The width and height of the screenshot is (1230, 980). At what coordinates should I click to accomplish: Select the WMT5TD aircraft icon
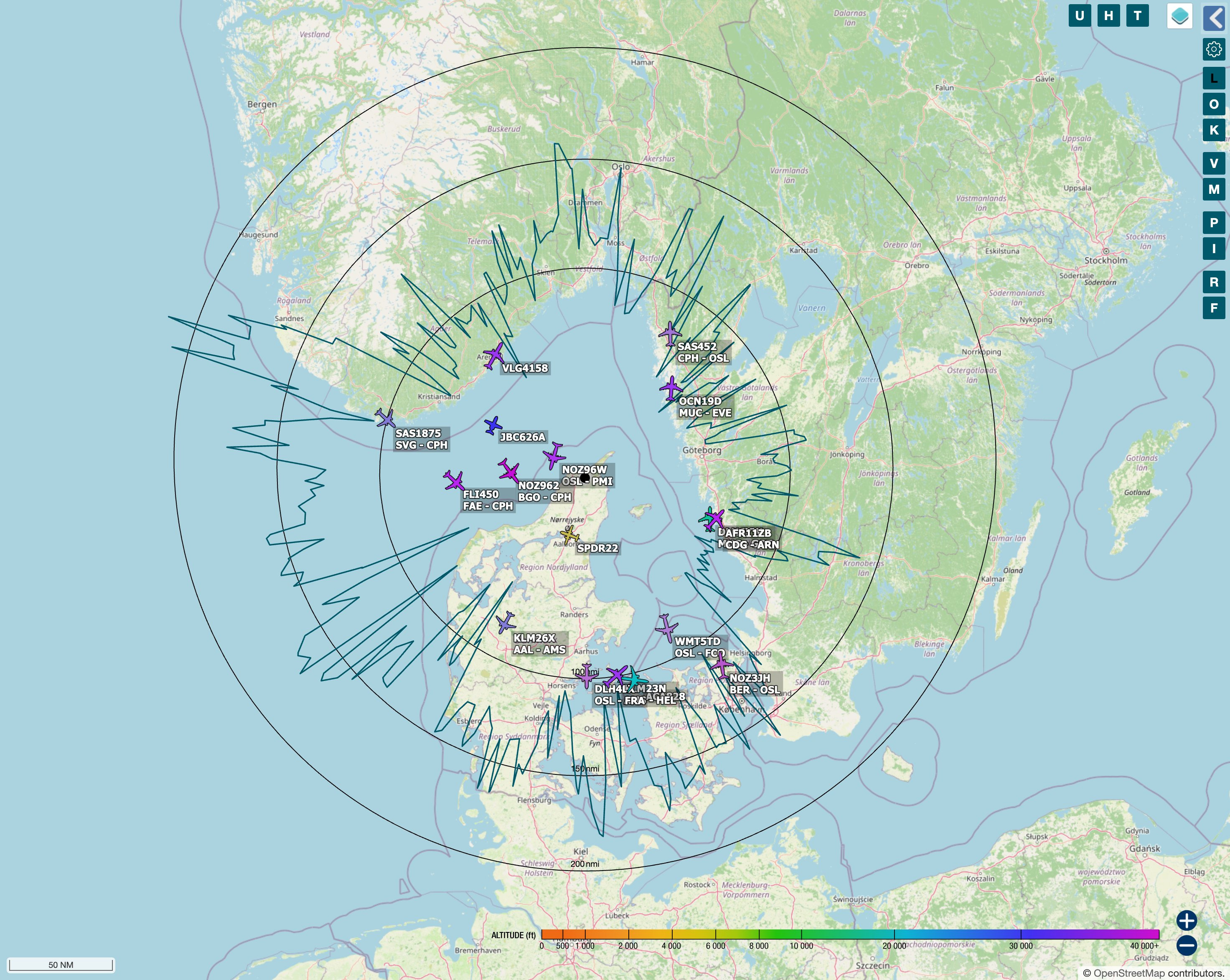[666, 629]
